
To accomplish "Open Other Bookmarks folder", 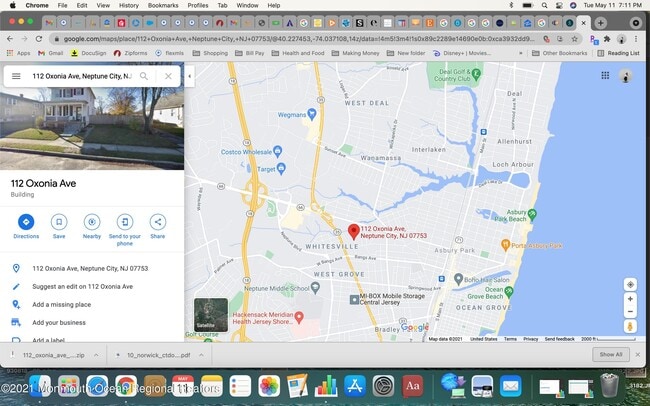I will [x=560, y=53].
